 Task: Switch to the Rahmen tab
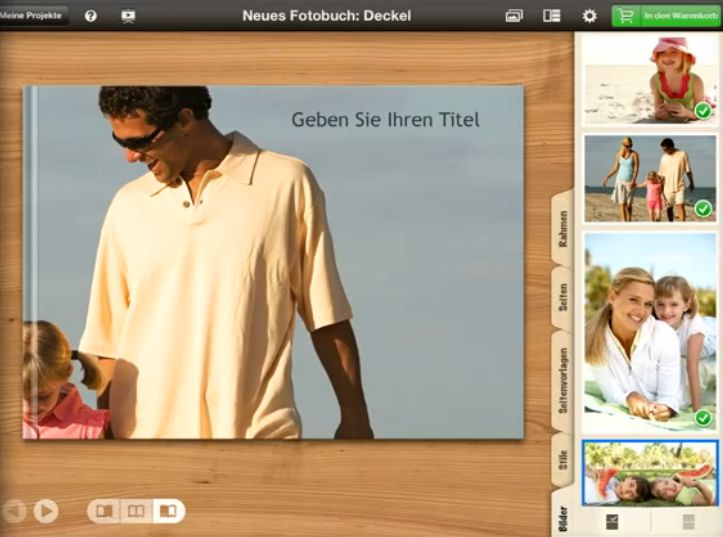(563, 228)
